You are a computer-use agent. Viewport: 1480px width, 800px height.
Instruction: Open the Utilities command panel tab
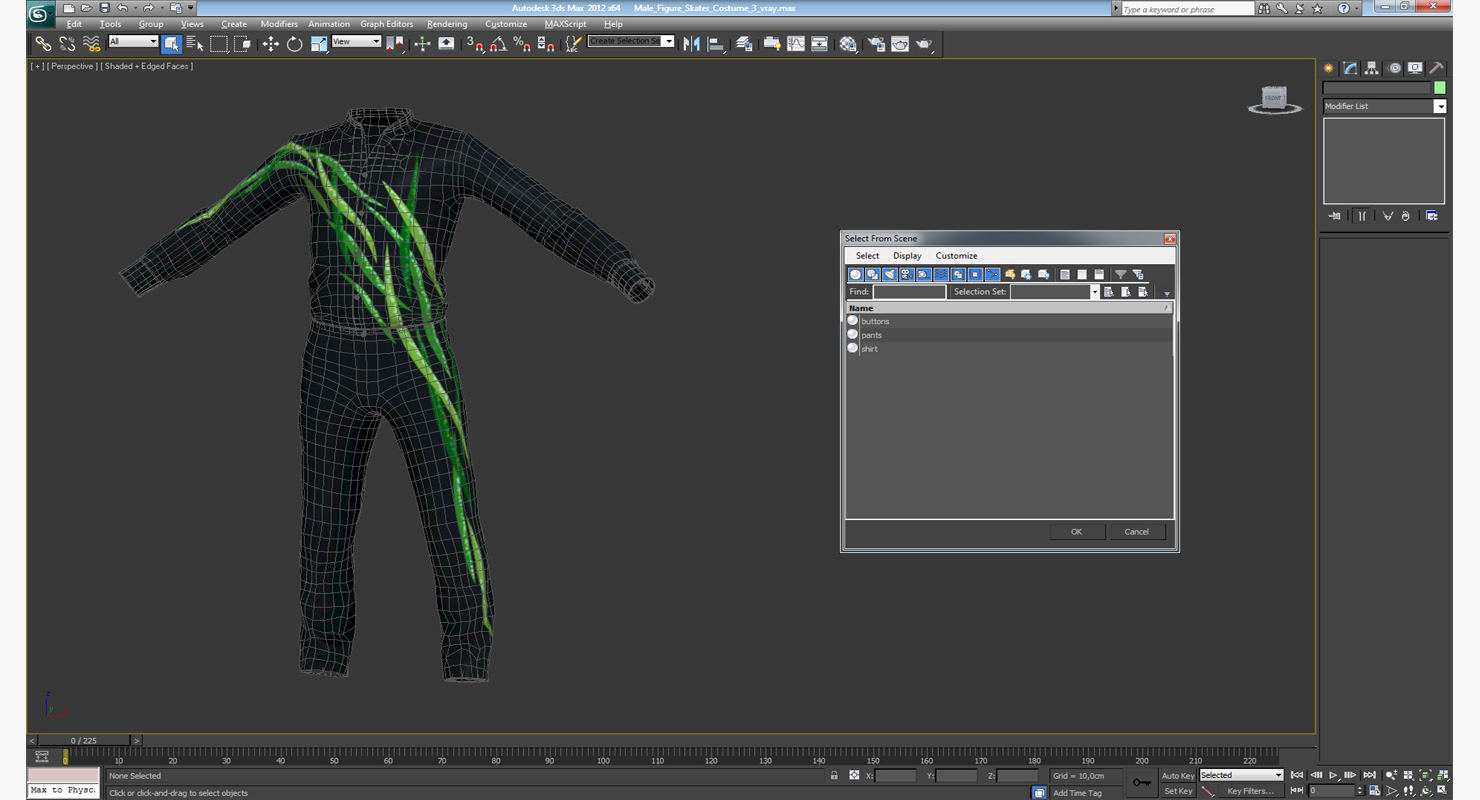1436,68
